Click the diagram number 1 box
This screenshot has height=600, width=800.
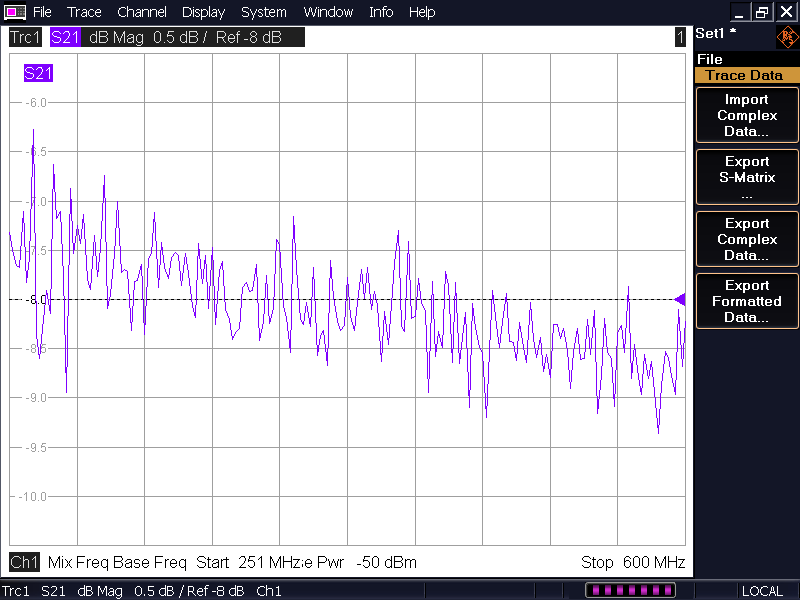[680, 38]
